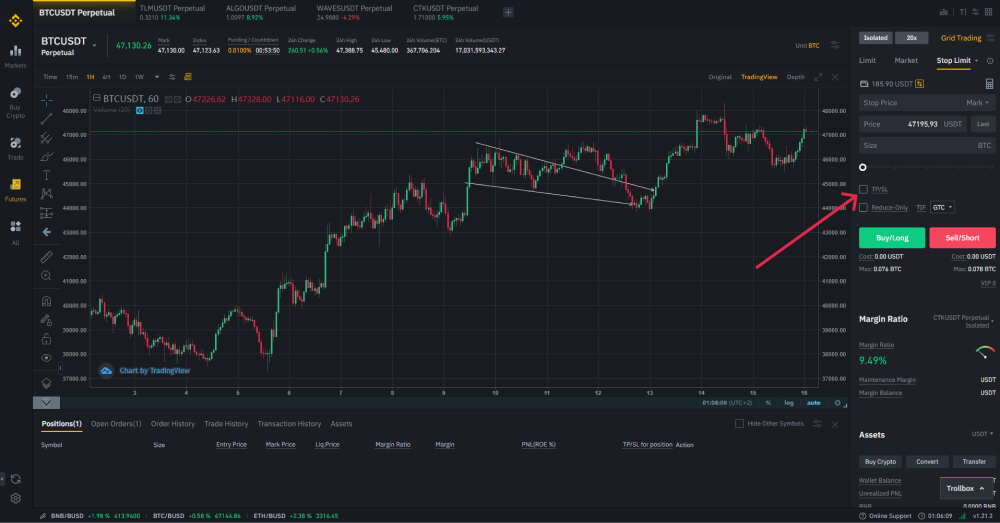1000x523 pixels.
Task: Toggle magnet mode on chart
Action: click(x=47, y=301)
